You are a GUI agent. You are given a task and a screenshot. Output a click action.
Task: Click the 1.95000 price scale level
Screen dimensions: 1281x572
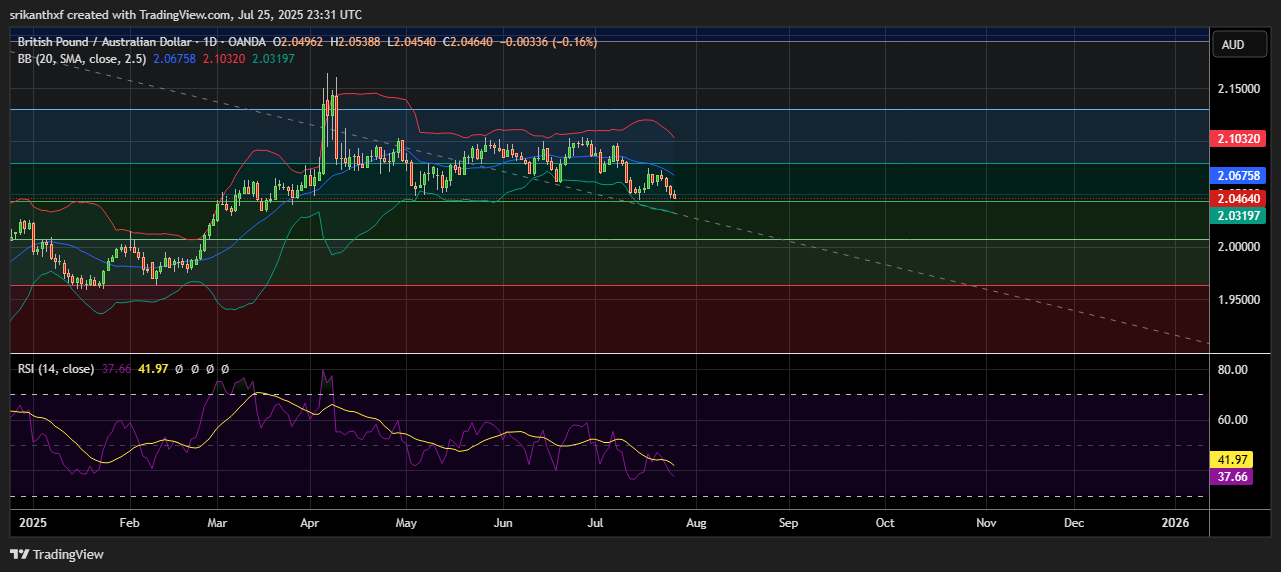(1238, 300)
